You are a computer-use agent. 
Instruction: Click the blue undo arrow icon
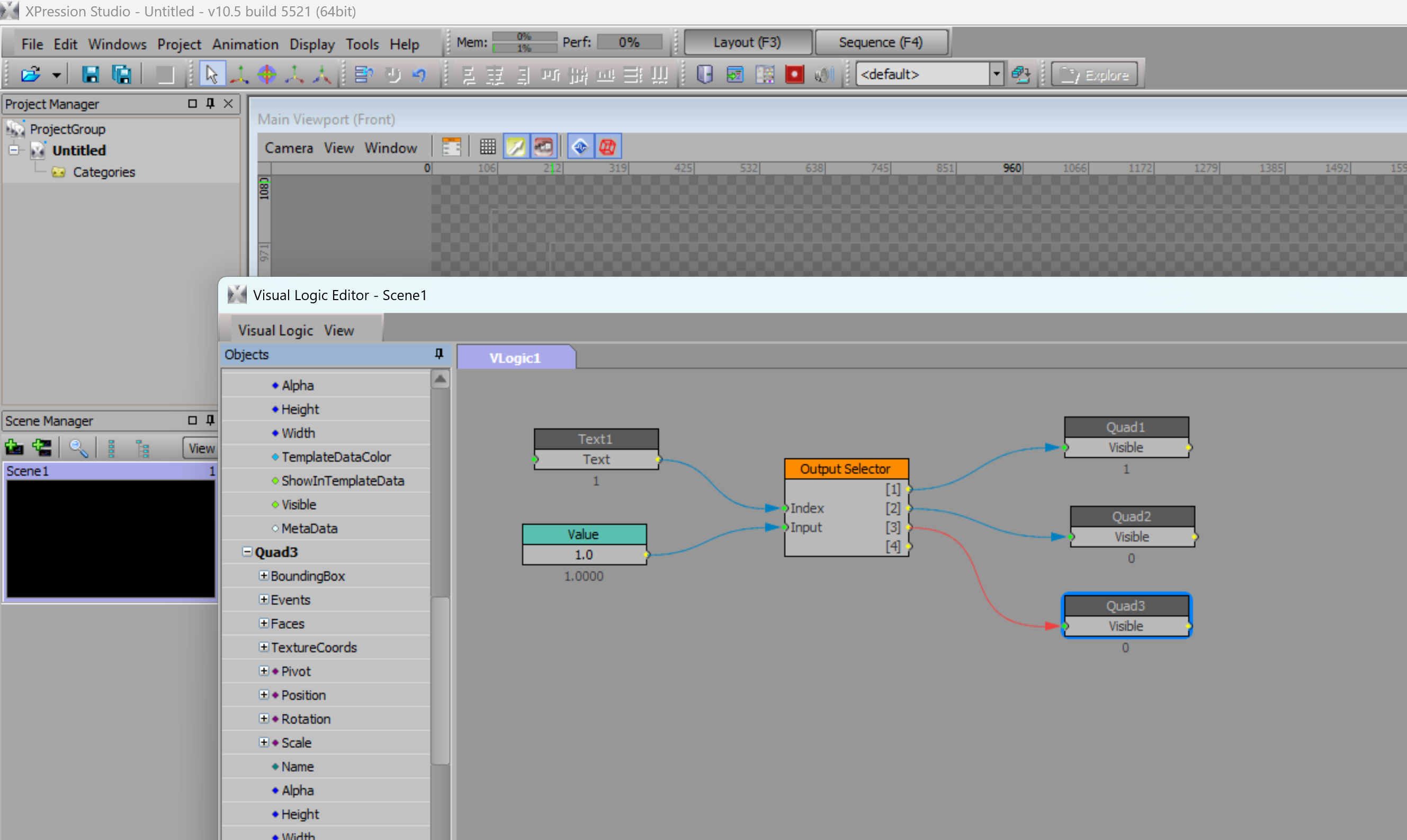pyautogui.click(x=419, y=74)
